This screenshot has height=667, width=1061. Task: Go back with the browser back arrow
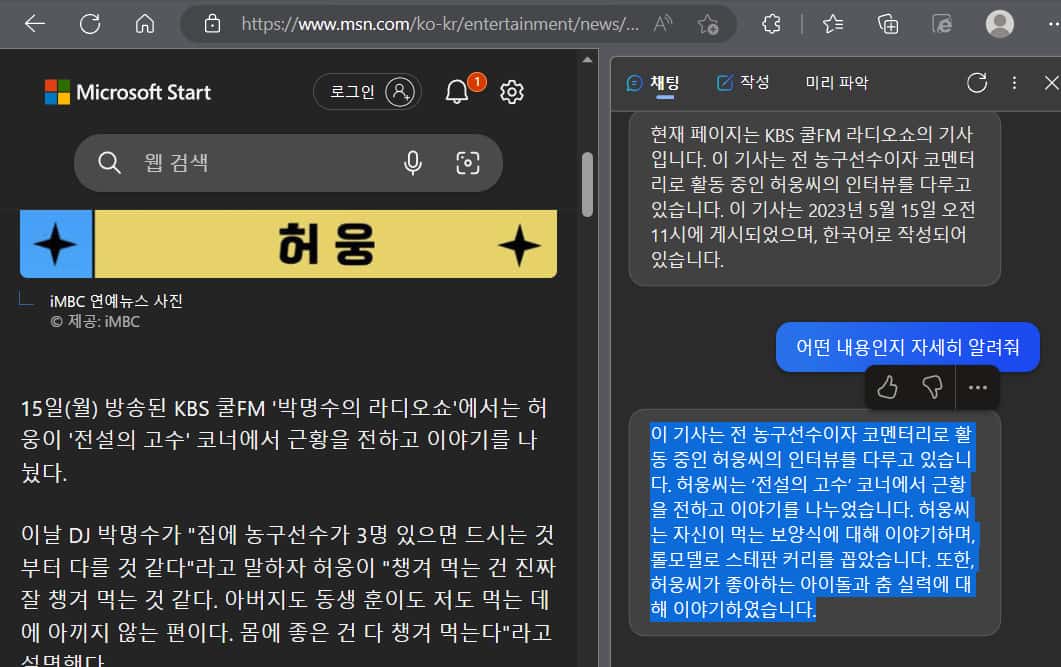(35, 24)
